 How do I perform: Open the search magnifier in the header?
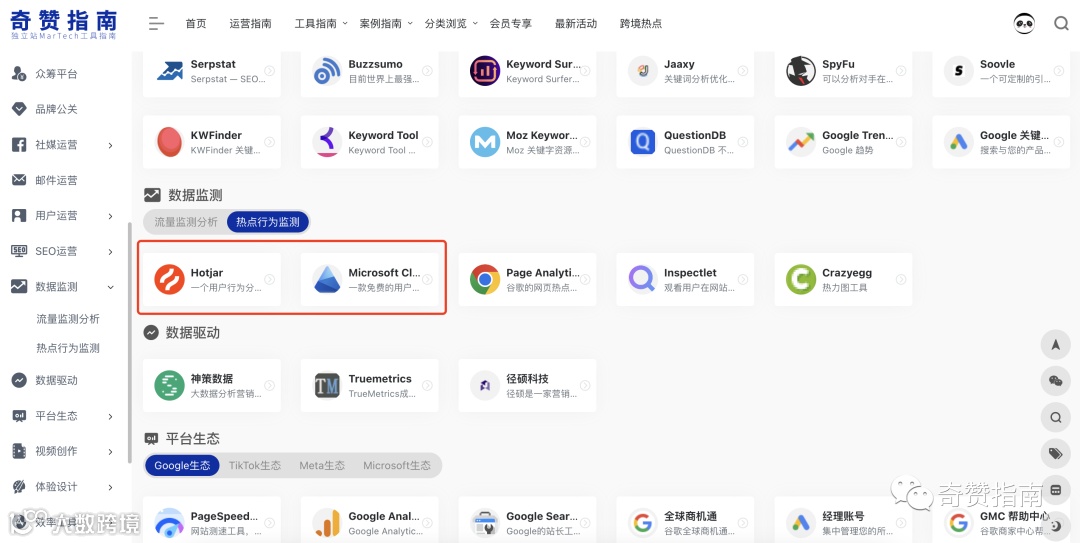[1061, 23]
